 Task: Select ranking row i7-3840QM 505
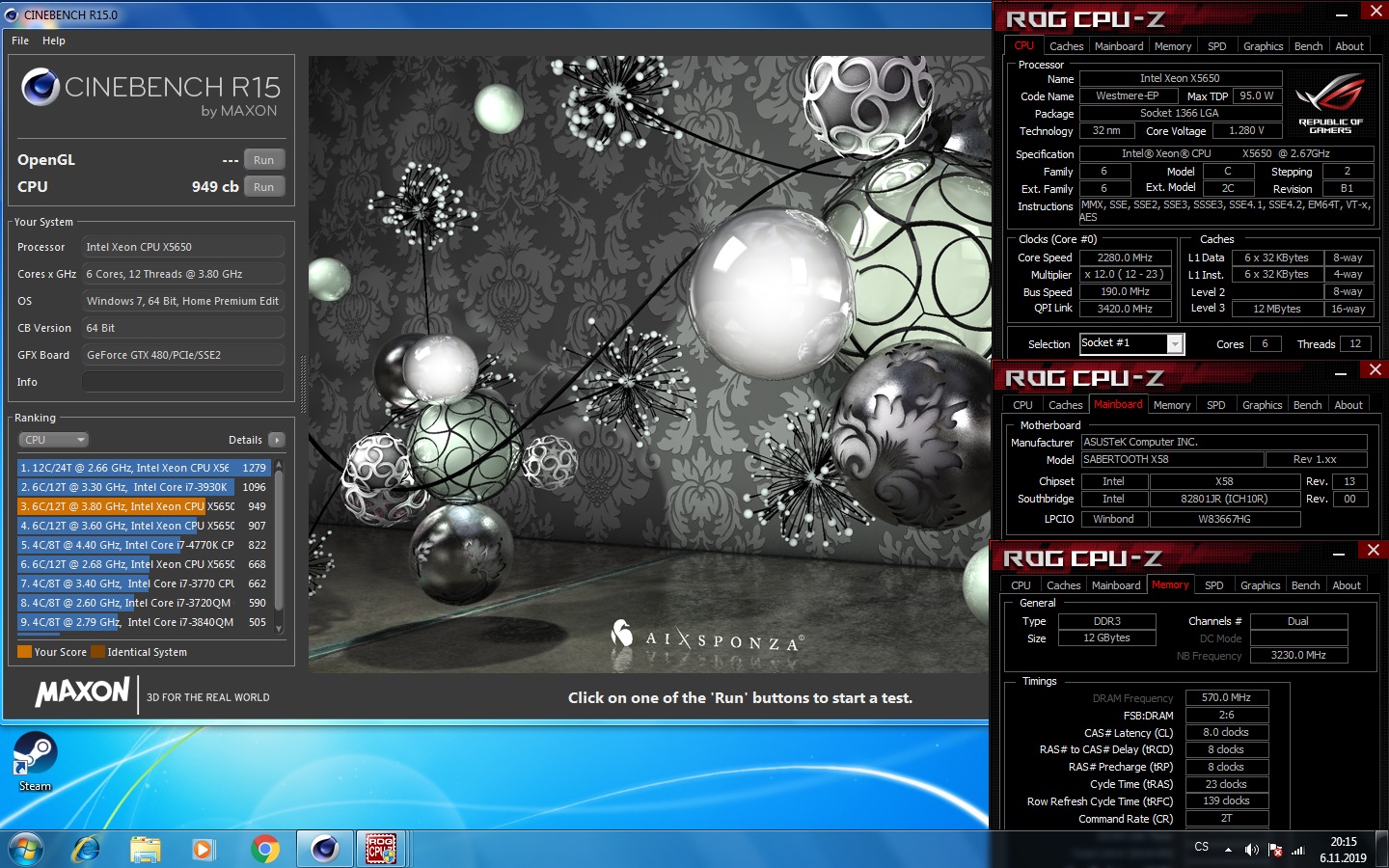[x=144, y=622]
